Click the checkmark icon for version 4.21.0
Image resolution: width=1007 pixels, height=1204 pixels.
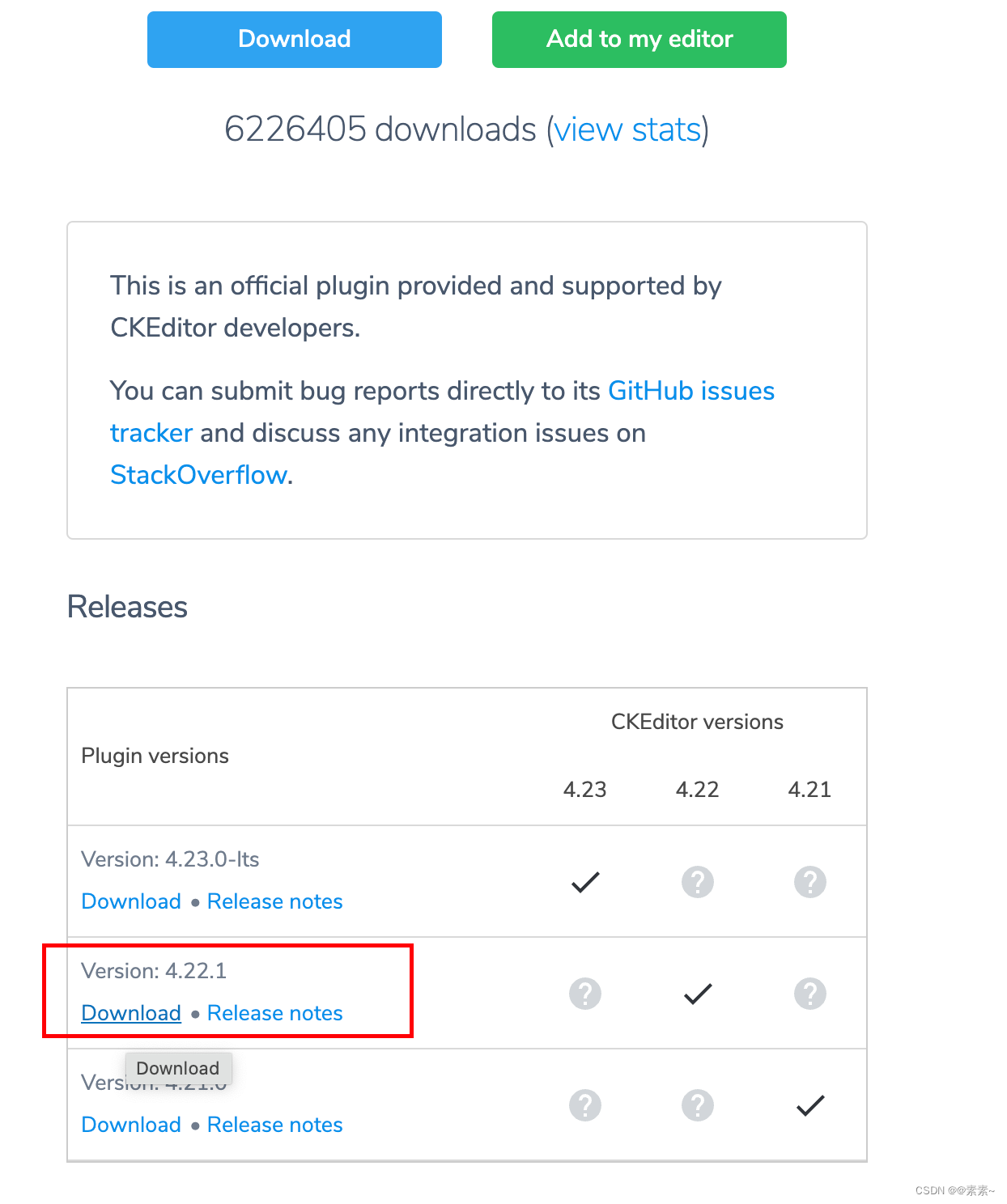tap(809, 1104)
